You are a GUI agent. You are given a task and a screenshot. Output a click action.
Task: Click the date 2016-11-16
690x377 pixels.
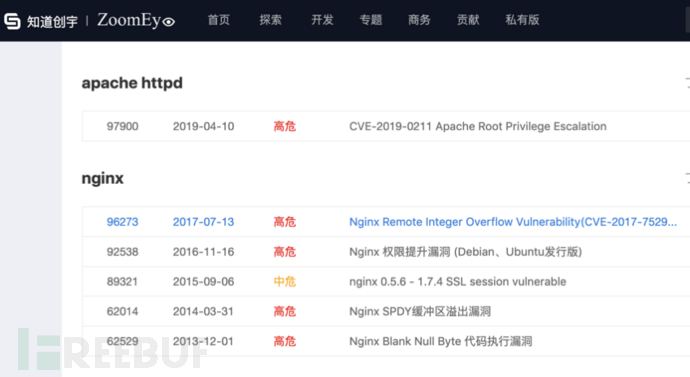point(203,252)
